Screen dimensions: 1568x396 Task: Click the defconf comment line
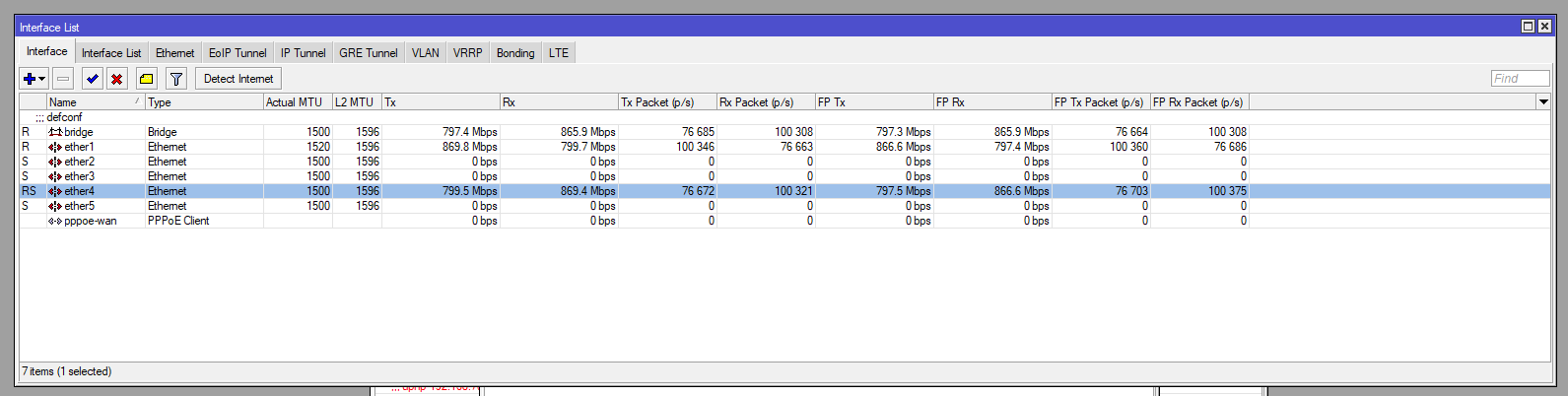tap(59, 117)
